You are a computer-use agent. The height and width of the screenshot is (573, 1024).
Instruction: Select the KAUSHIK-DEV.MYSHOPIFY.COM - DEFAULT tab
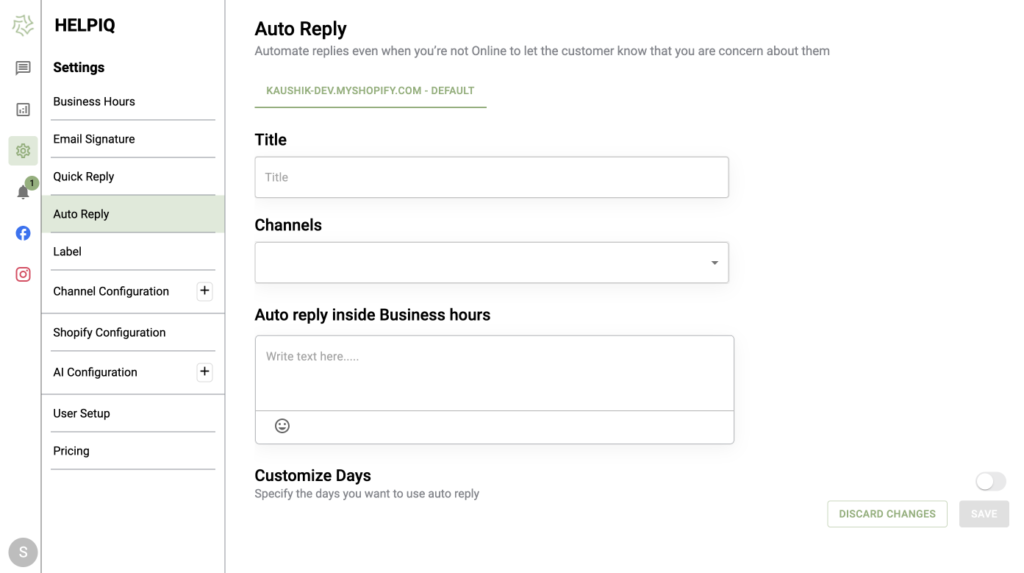pyautogui.click(x=370, y=91)
